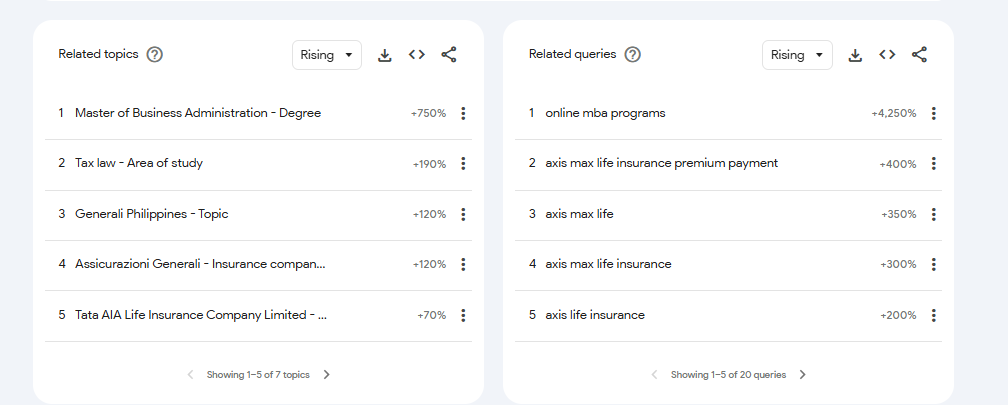This screenshot has width=1008, height=405.
Task: Open options menu for Generali Philippines topic
Action: (x=463, y=214)
